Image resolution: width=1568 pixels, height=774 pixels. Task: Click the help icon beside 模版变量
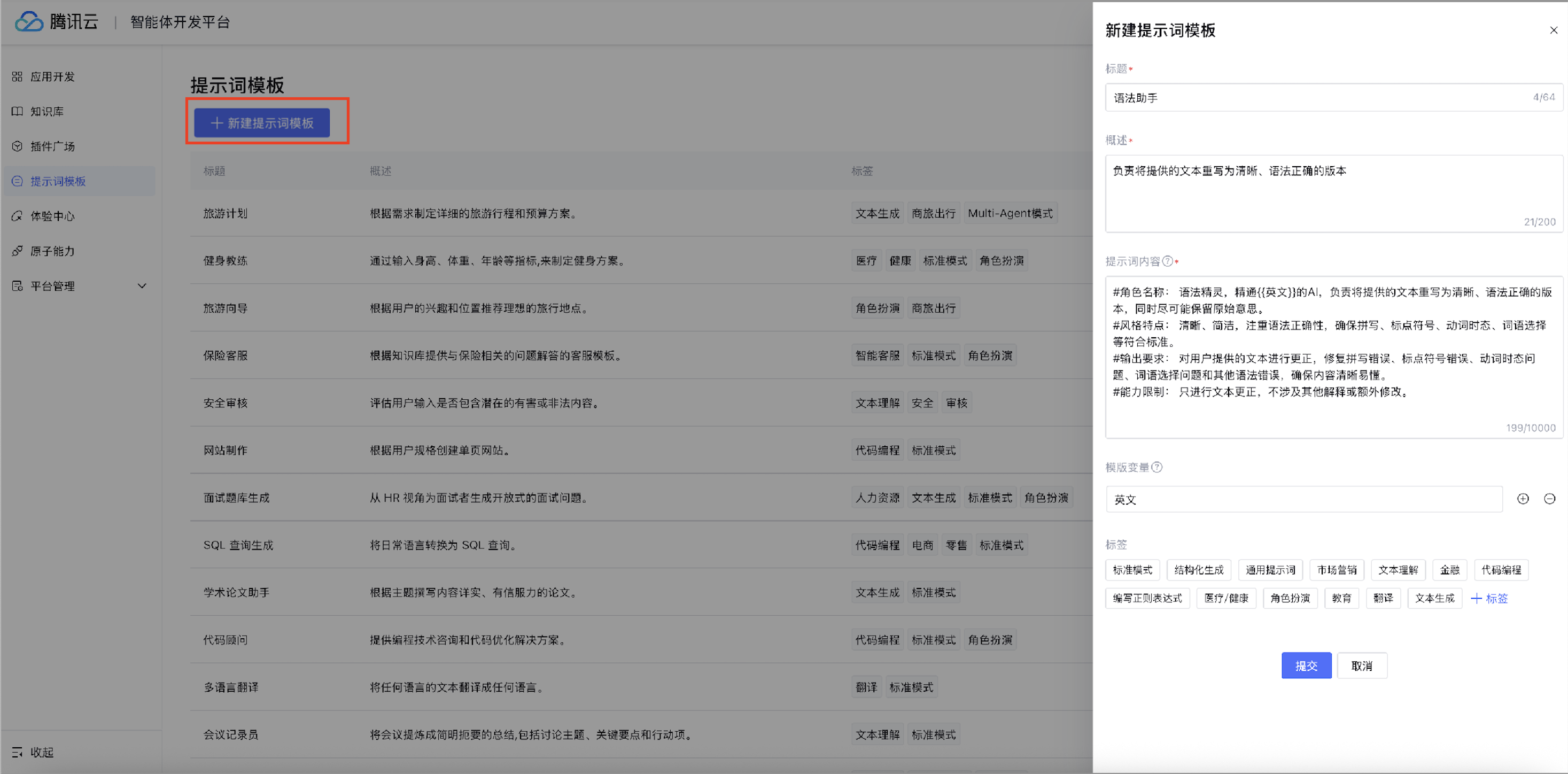click(1156, 467)
